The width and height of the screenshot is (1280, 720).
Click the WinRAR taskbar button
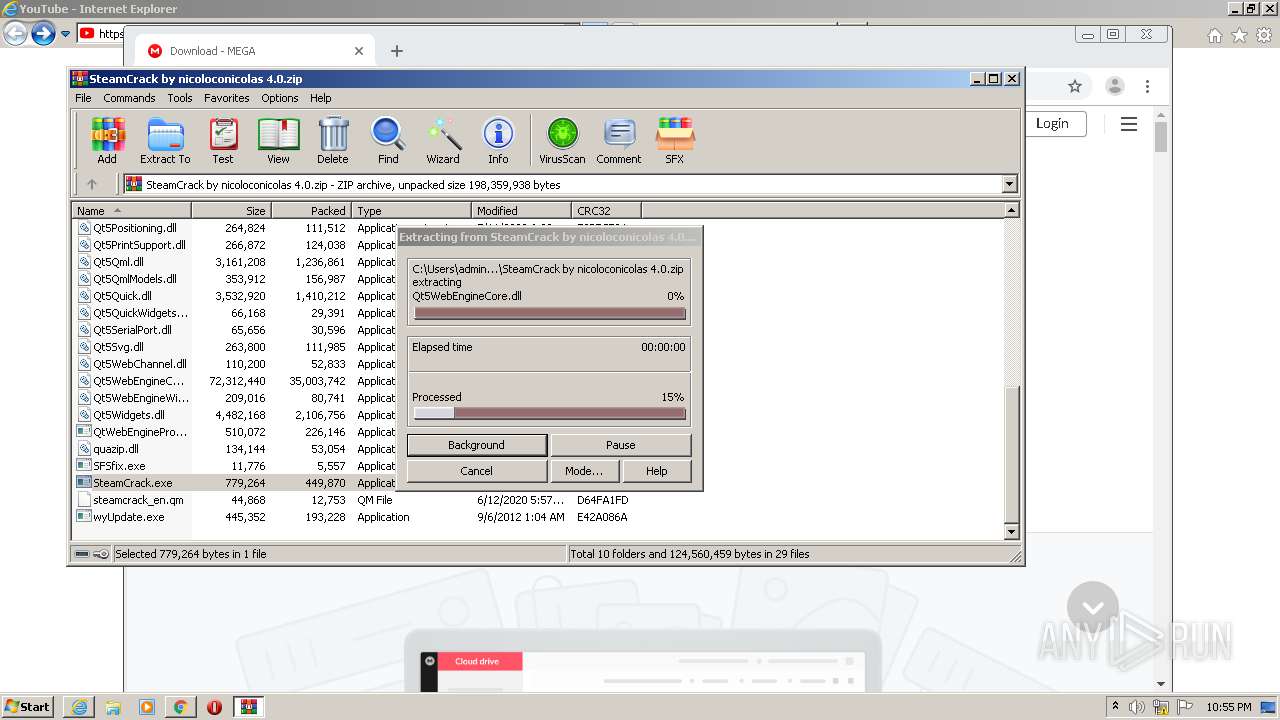click(248, 707)
